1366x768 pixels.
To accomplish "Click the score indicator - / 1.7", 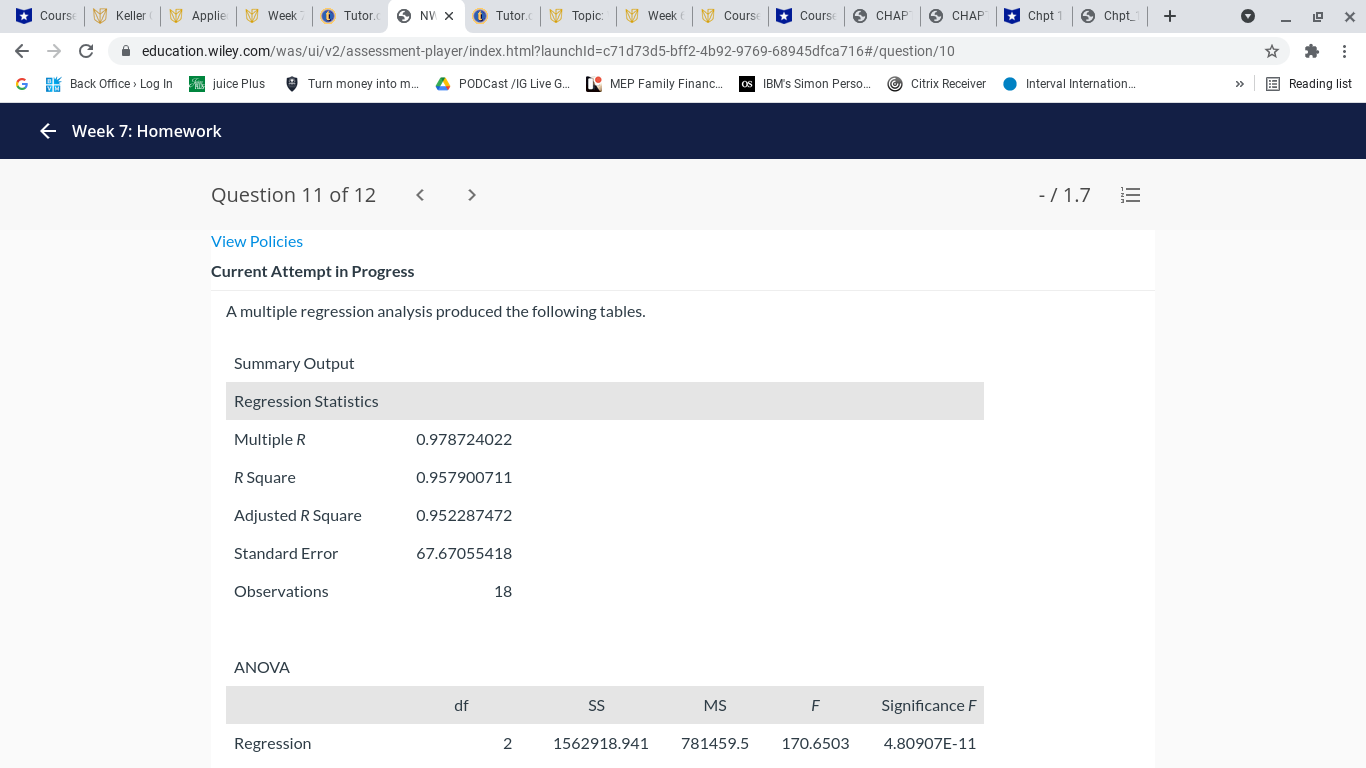I will point(1065,195).
